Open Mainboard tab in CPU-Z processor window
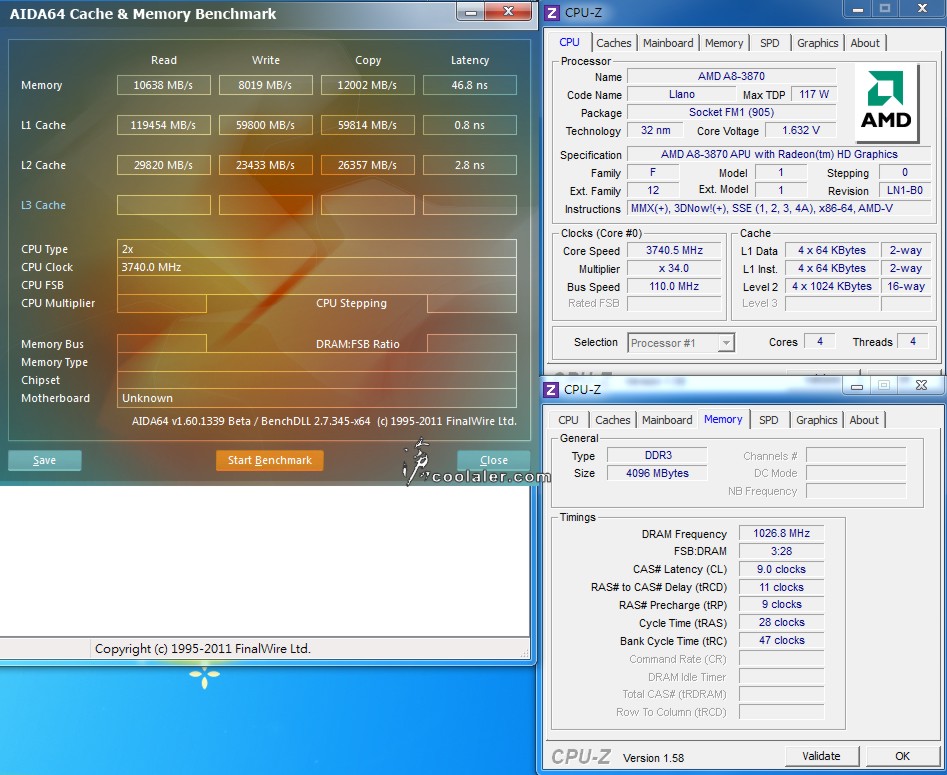This screenshot has width=947, height=775. click(x=668, y=43)
